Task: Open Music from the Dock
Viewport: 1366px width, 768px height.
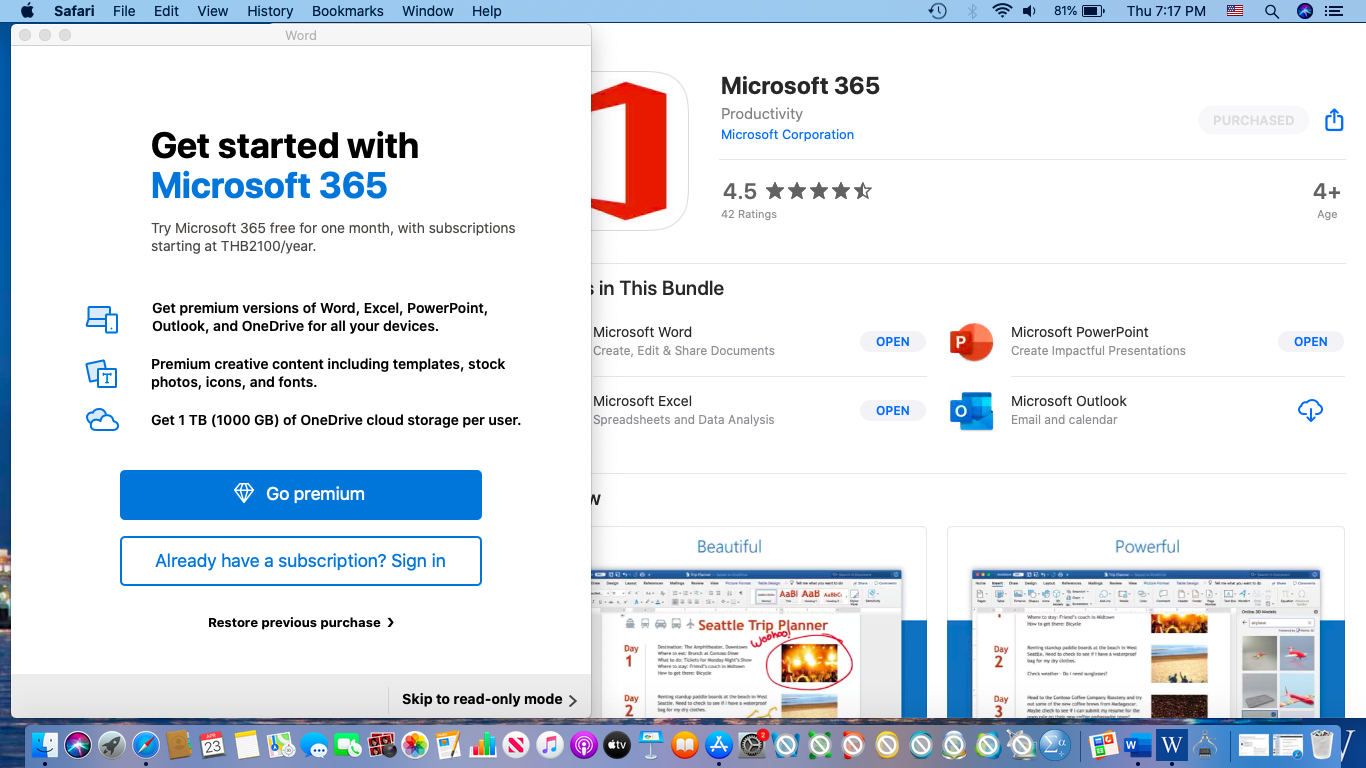Action: [550, 745]
